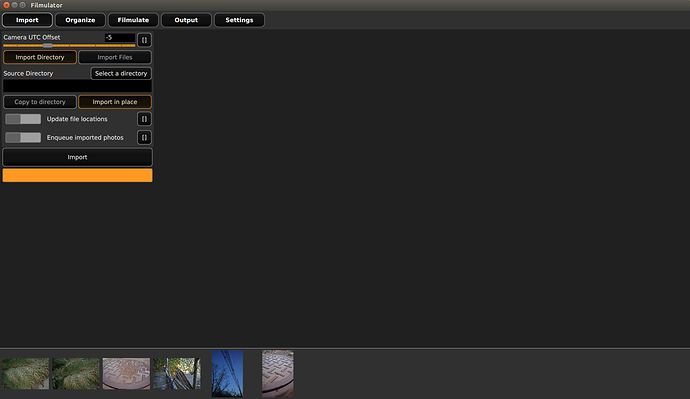Screen dimensions: 690x399
Task: Reset Update file locations with bracket button
Action: coord(144,119)
